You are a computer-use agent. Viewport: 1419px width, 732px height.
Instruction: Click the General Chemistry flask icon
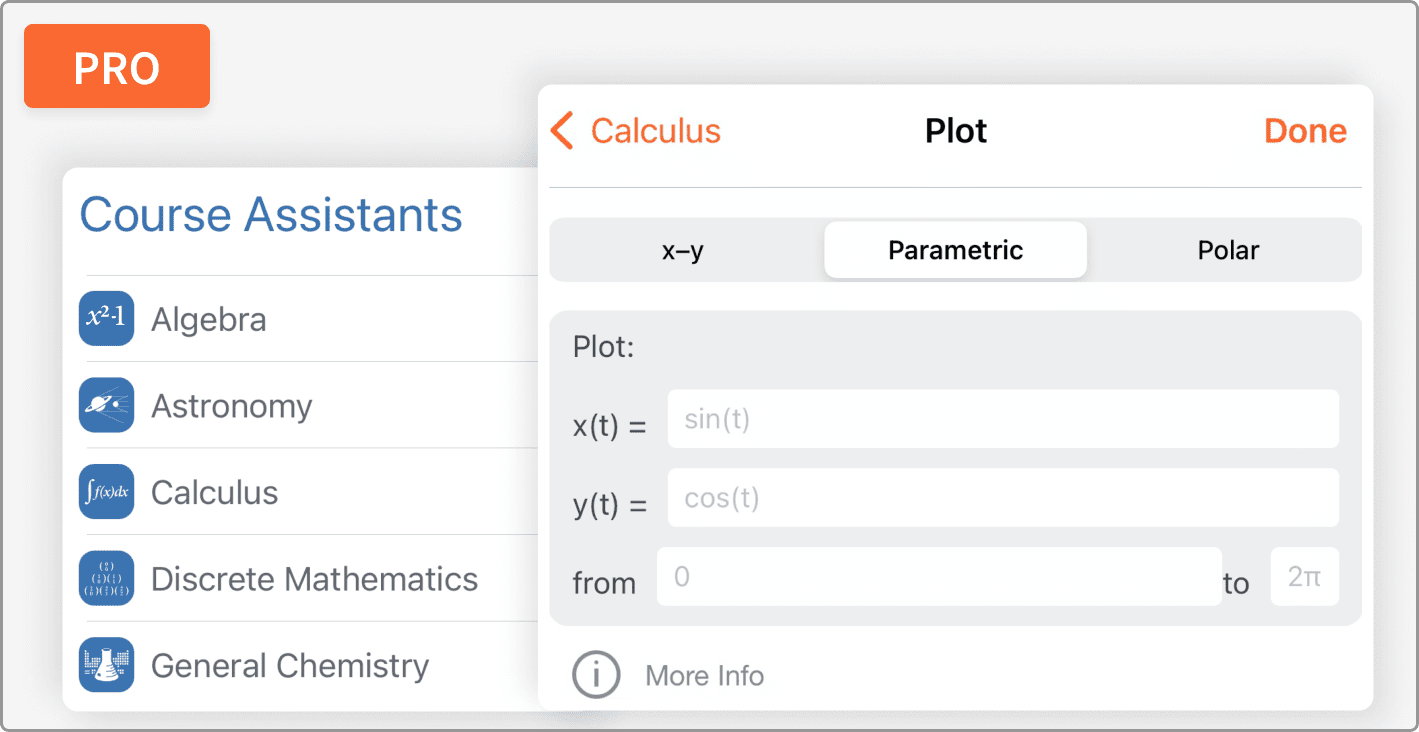point(106,665)
